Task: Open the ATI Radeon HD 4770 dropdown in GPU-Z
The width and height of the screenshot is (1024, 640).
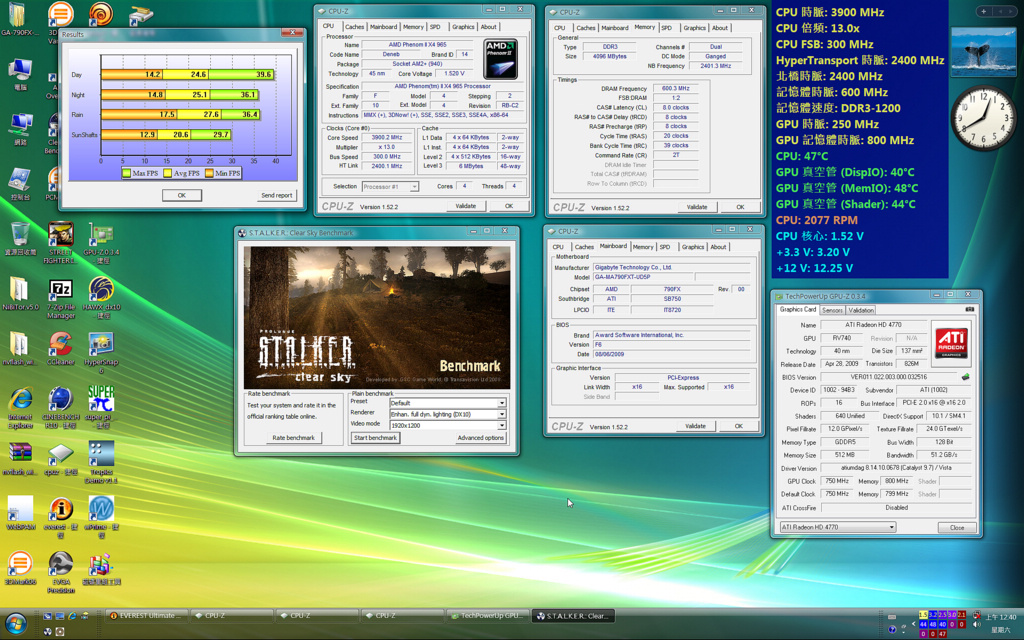Action: (x=837, y=527)
